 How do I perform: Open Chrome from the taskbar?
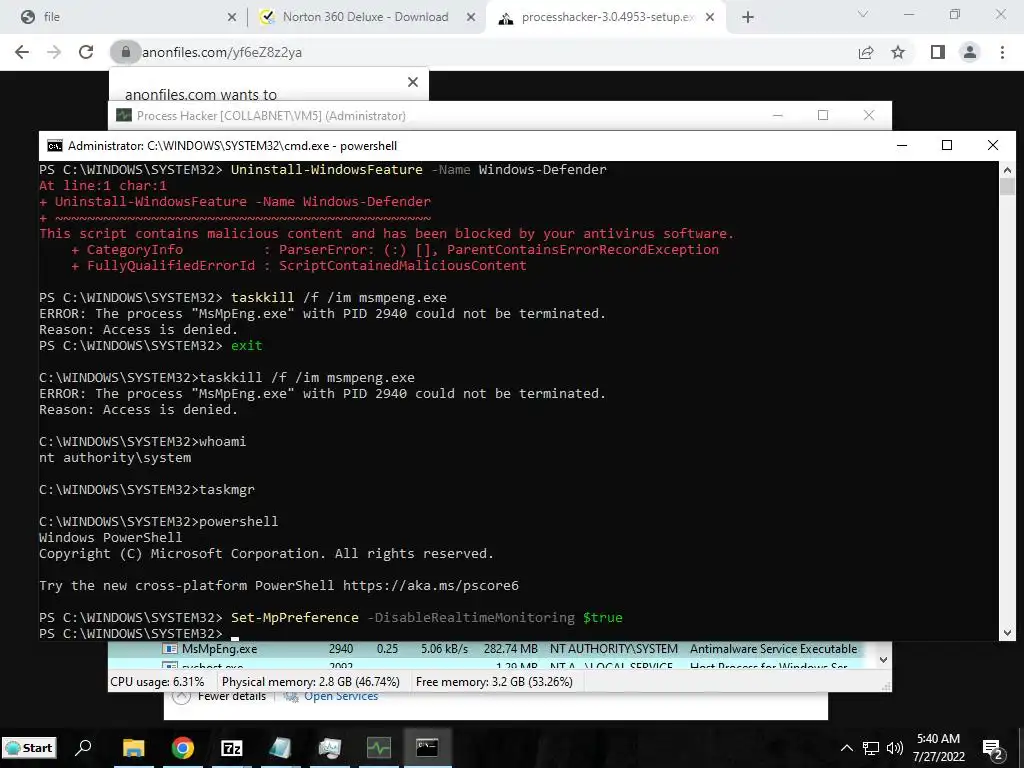[183, 748]
